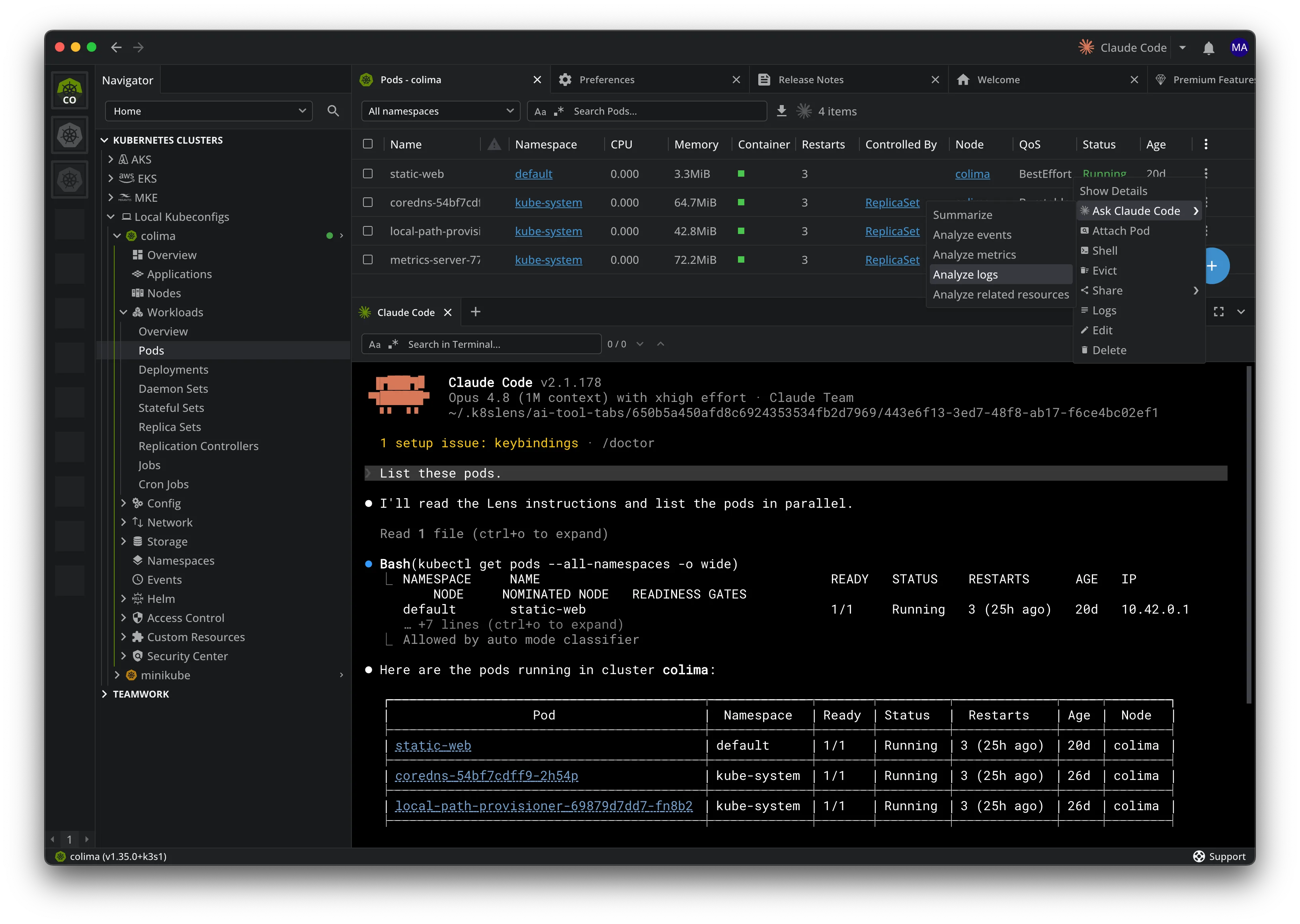
Task: Switch to the Welcome tab
Action: click(1048, 80)
